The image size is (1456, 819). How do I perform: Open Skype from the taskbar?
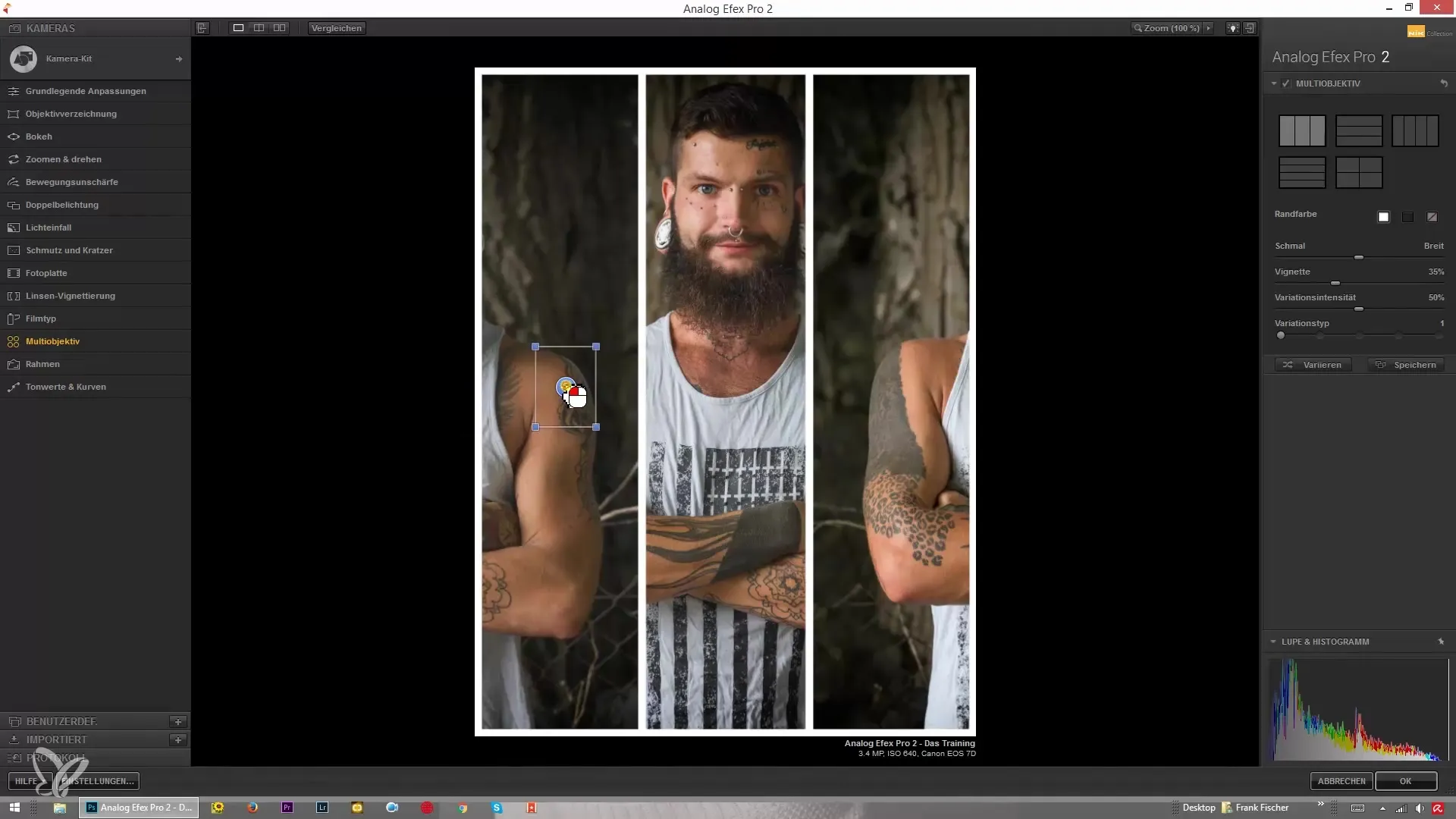coord(497,808)
